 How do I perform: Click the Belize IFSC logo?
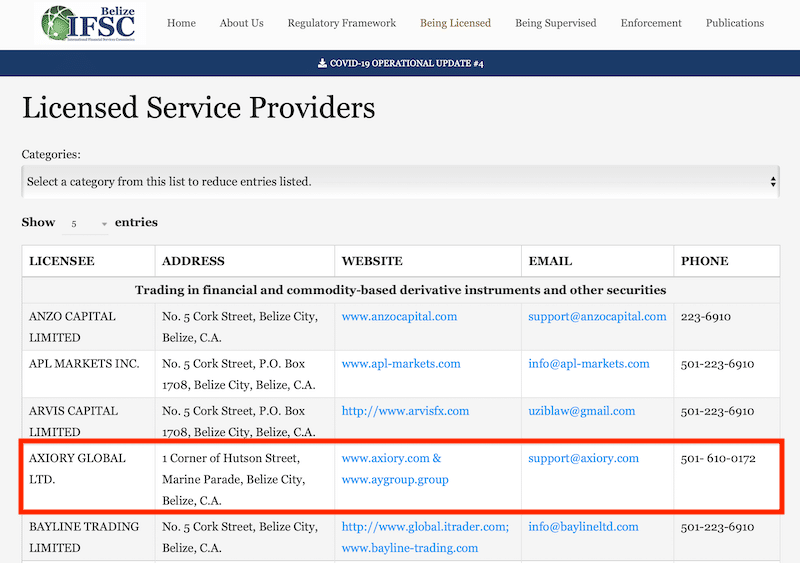89,23
